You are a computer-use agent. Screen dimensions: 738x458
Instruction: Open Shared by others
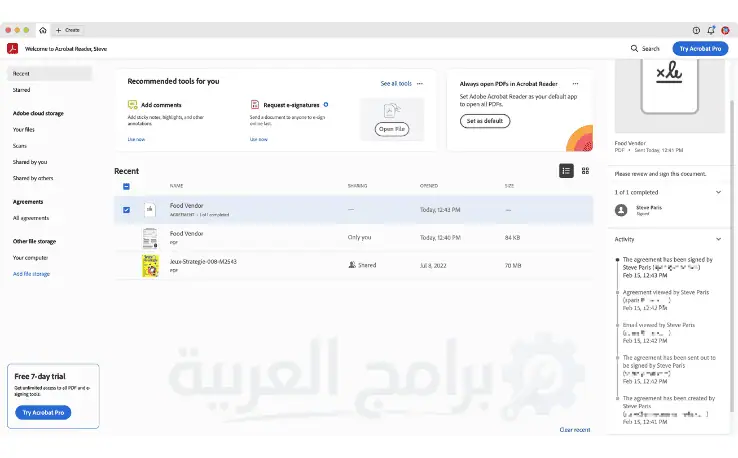tap(33, 178)
